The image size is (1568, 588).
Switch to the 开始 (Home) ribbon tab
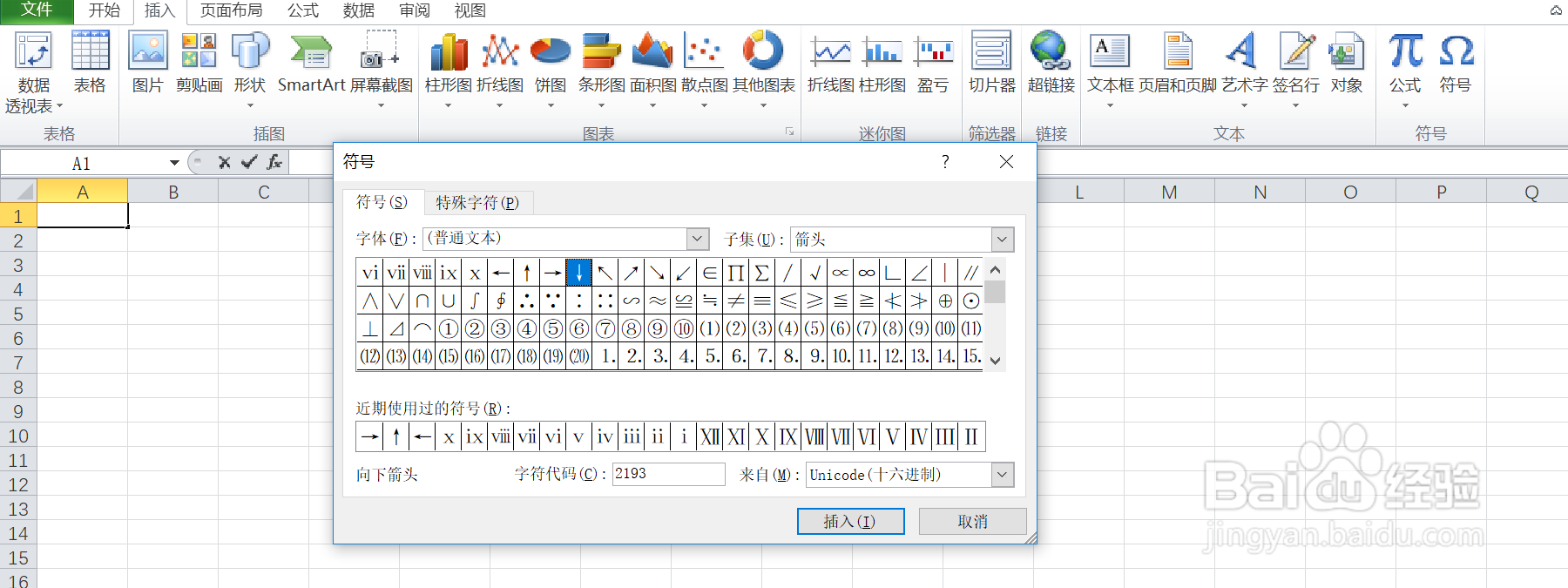(104, 10)
